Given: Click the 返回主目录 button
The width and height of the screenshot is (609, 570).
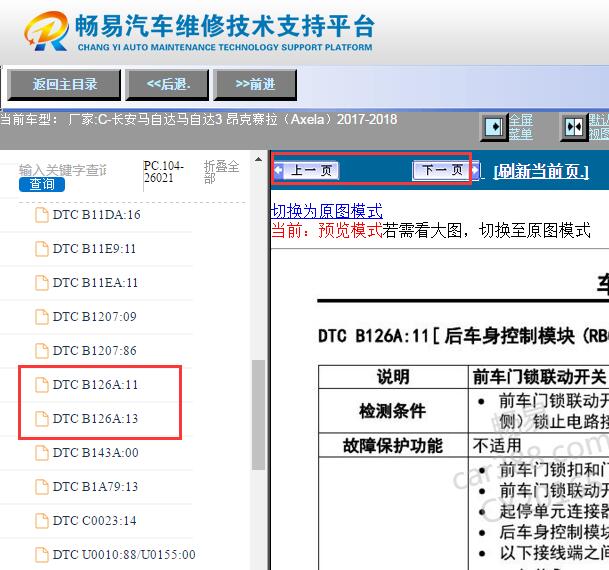Looking at the screenshot, I should (64, 84).
